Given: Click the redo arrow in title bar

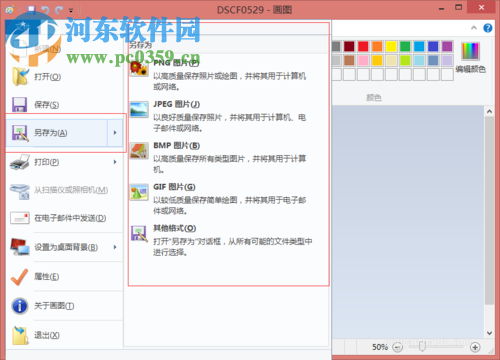Looking at the screenshot, I should click(59, 9).
